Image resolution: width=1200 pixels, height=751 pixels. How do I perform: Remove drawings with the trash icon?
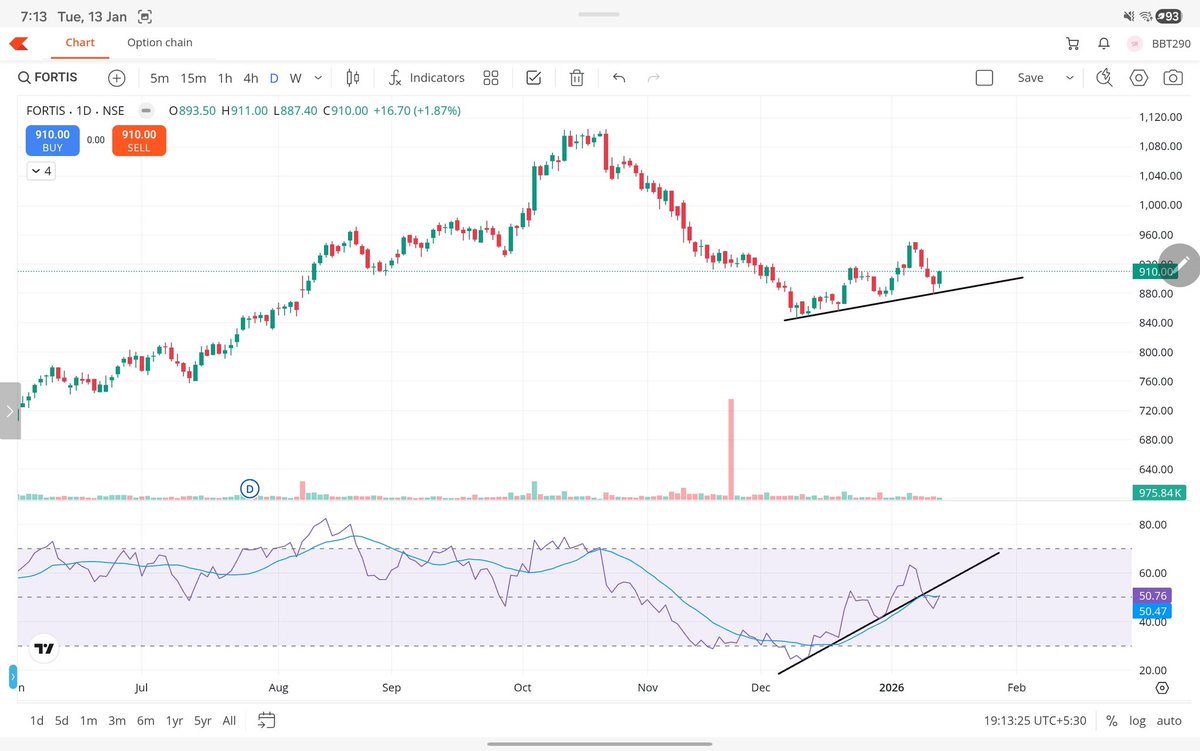[x=577, y=78]
